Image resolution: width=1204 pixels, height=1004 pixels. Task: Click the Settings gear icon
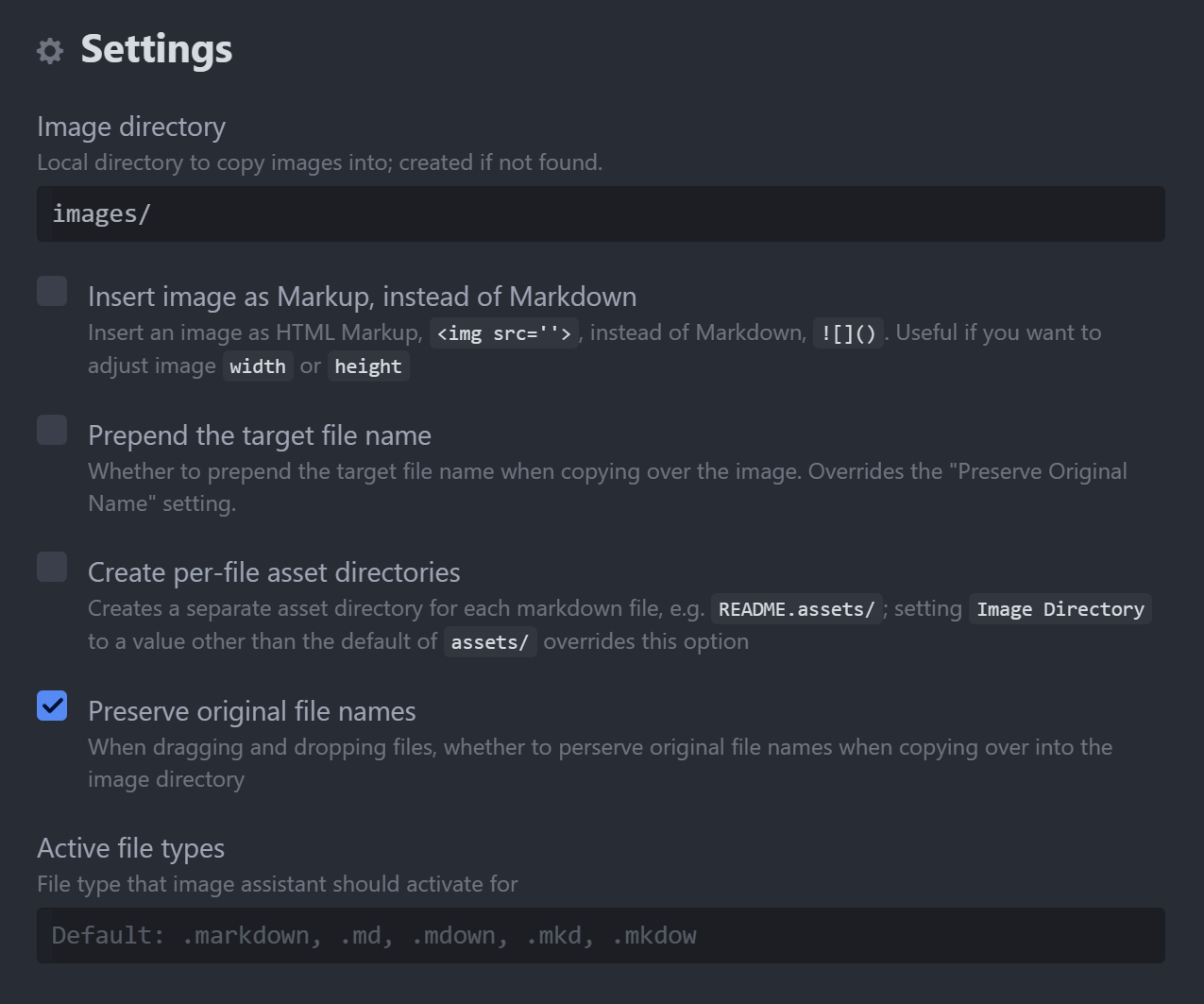click(x=49, y=50)
